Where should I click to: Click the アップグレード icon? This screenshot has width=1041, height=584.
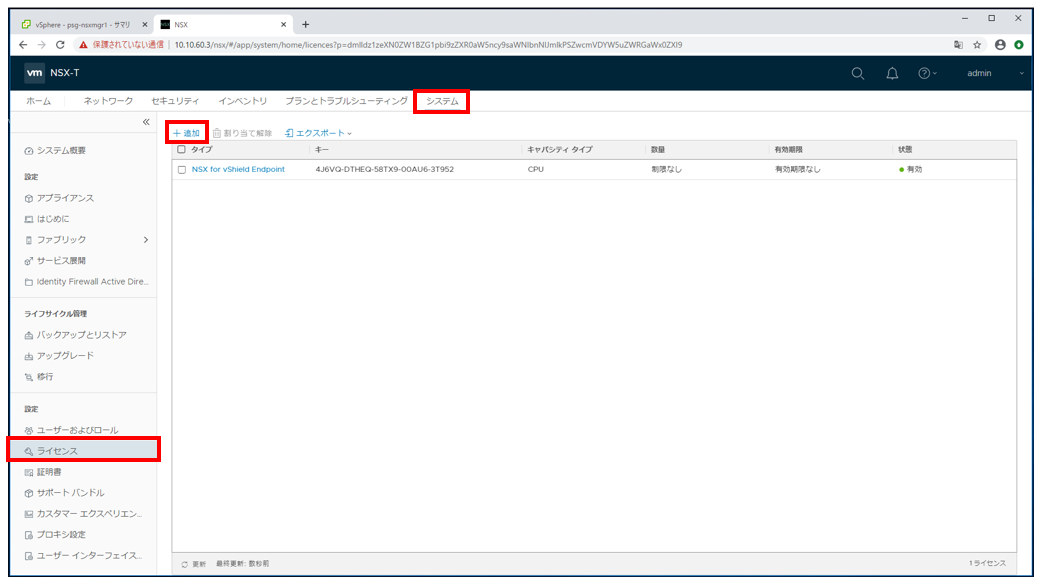coord(29,356)
